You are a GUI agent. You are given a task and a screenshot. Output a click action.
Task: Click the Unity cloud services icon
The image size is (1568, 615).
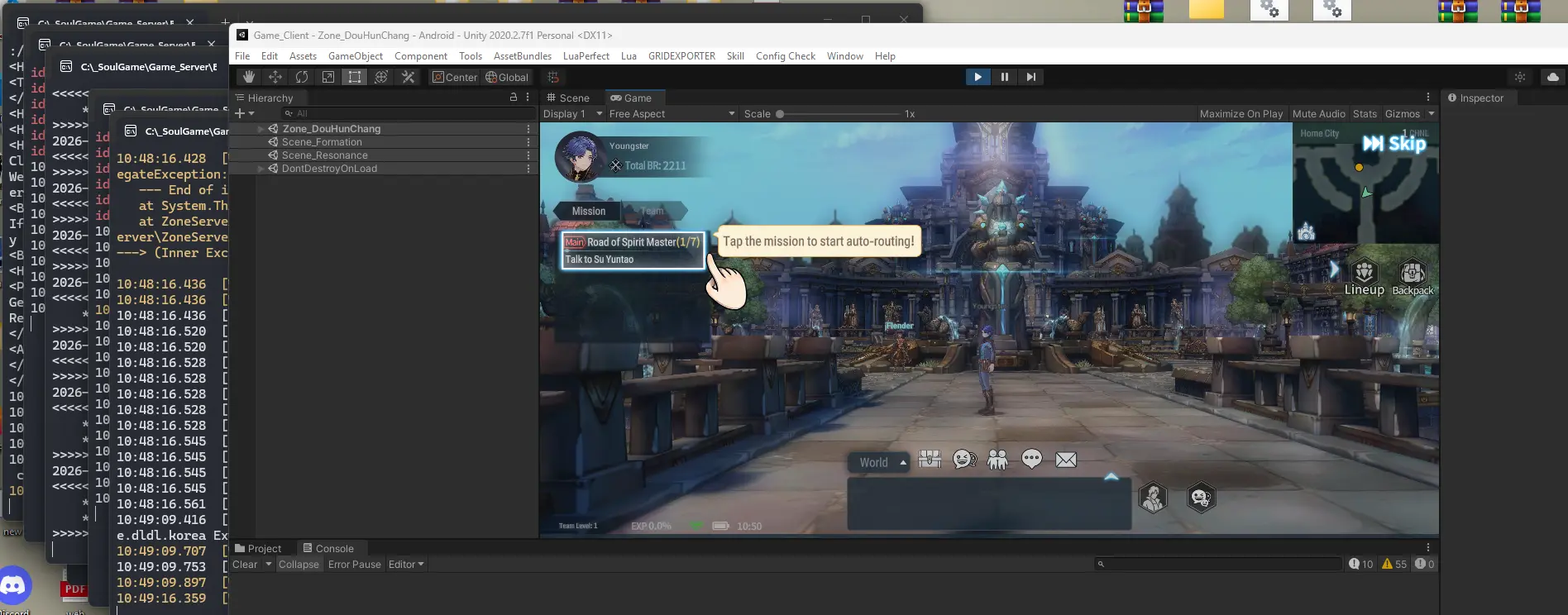pyautogui.click(x=1552, y=77)
